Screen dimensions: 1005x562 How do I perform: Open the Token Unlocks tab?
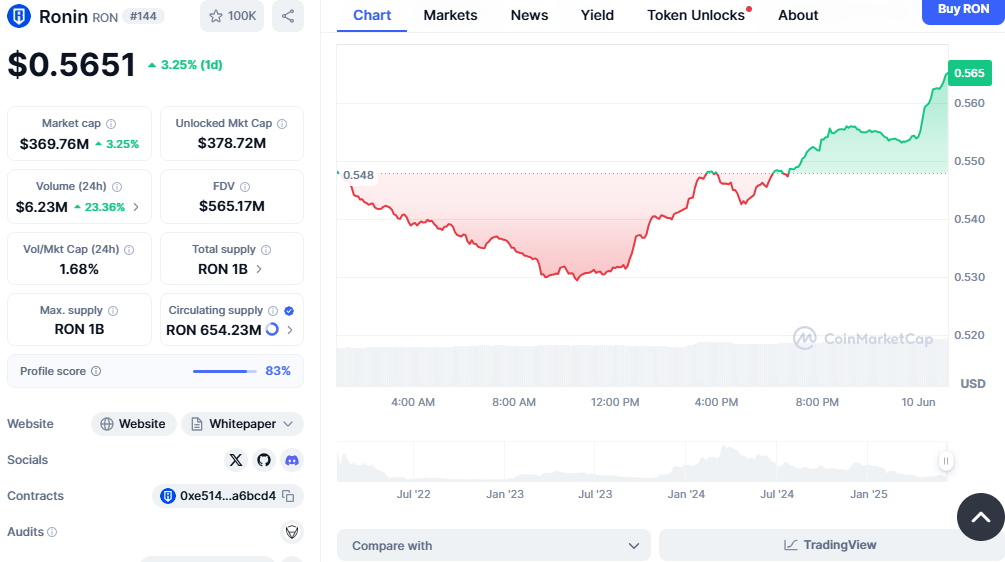696,15
